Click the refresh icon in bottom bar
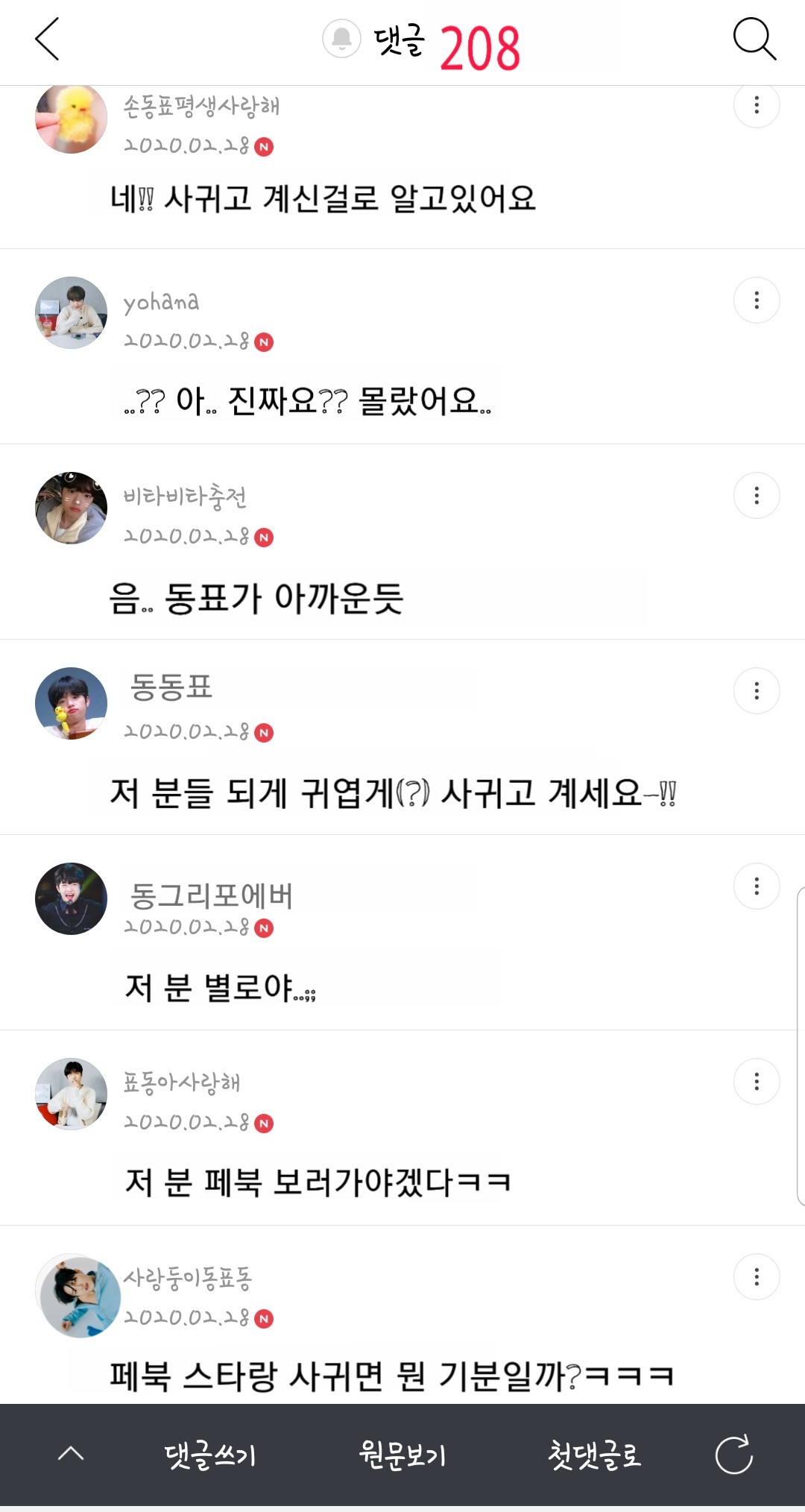The height and width of the screenshot is (1512, 805). click(733, 1455)
